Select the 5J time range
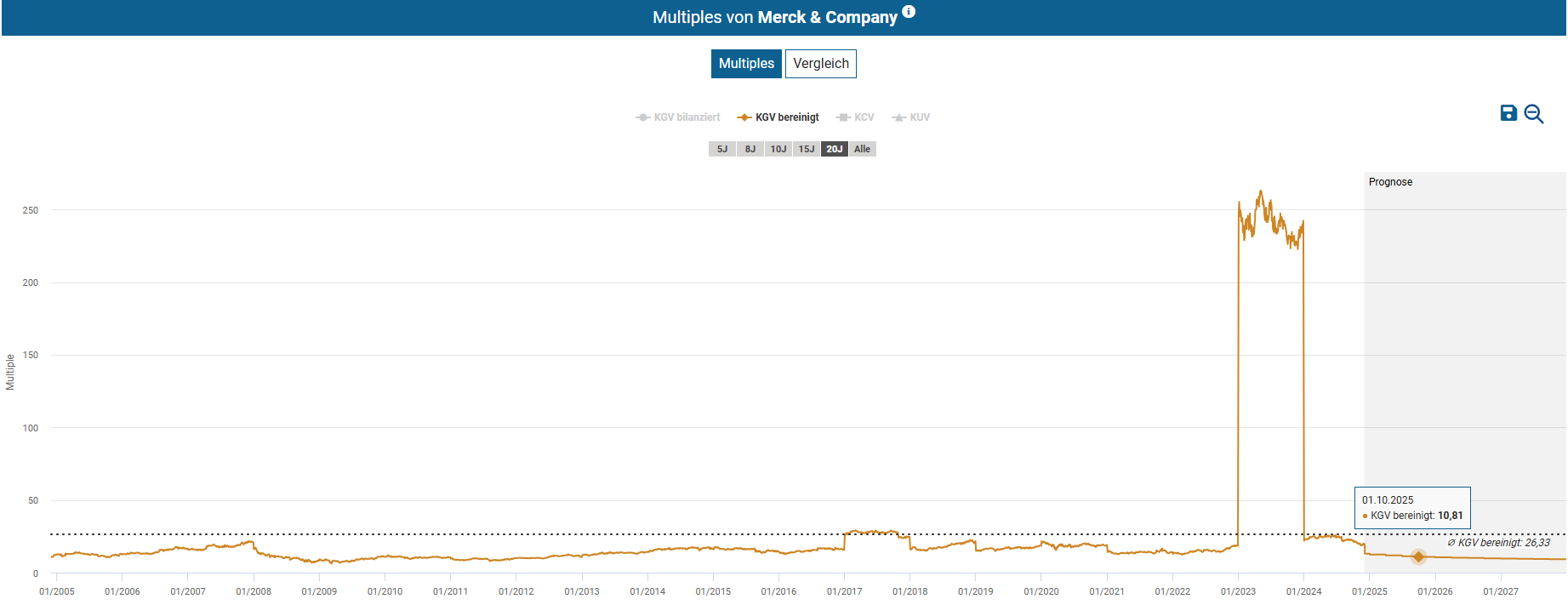This screenshot has height=616, width=1568. coord(721,149)
